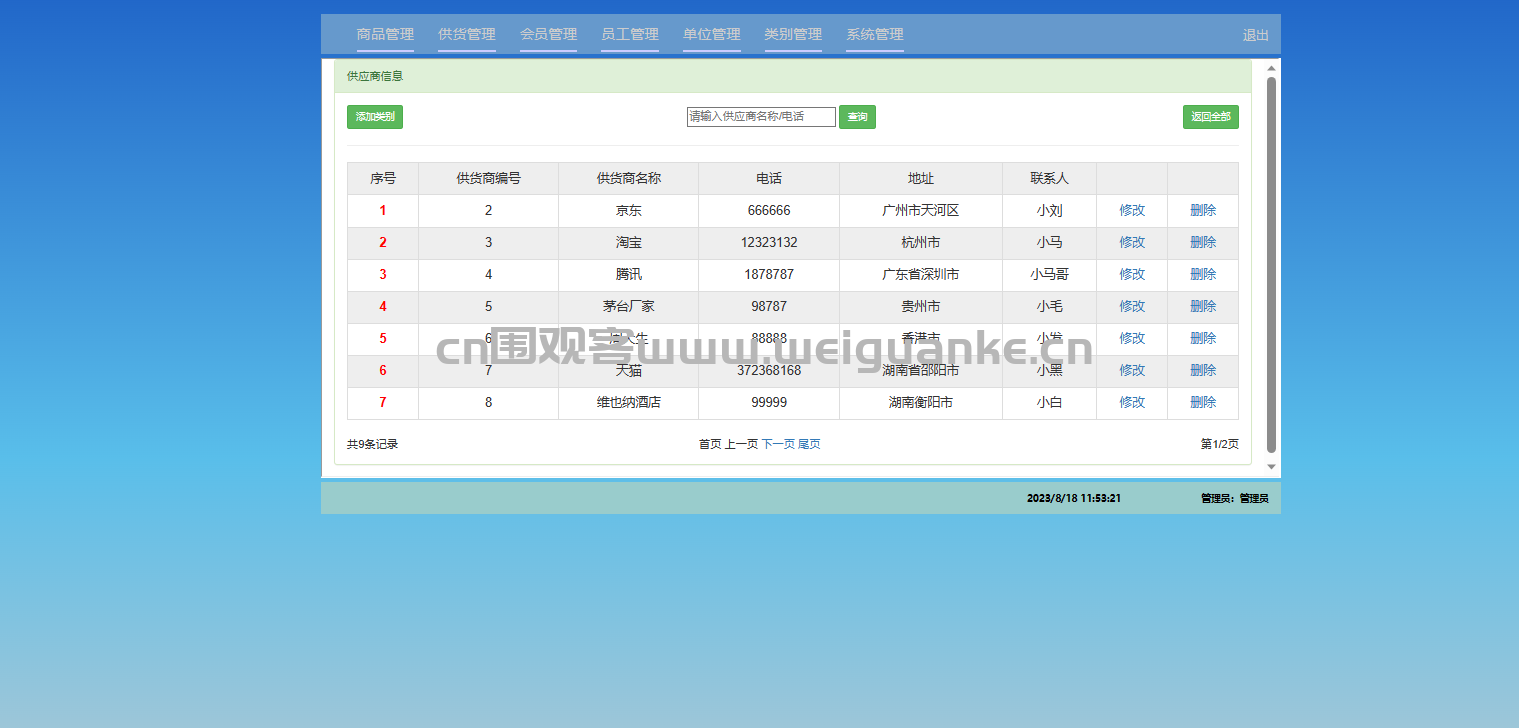Click the 供货商编号 column header
Viewport: 1519px width, 728px height.
pos(489,178)
